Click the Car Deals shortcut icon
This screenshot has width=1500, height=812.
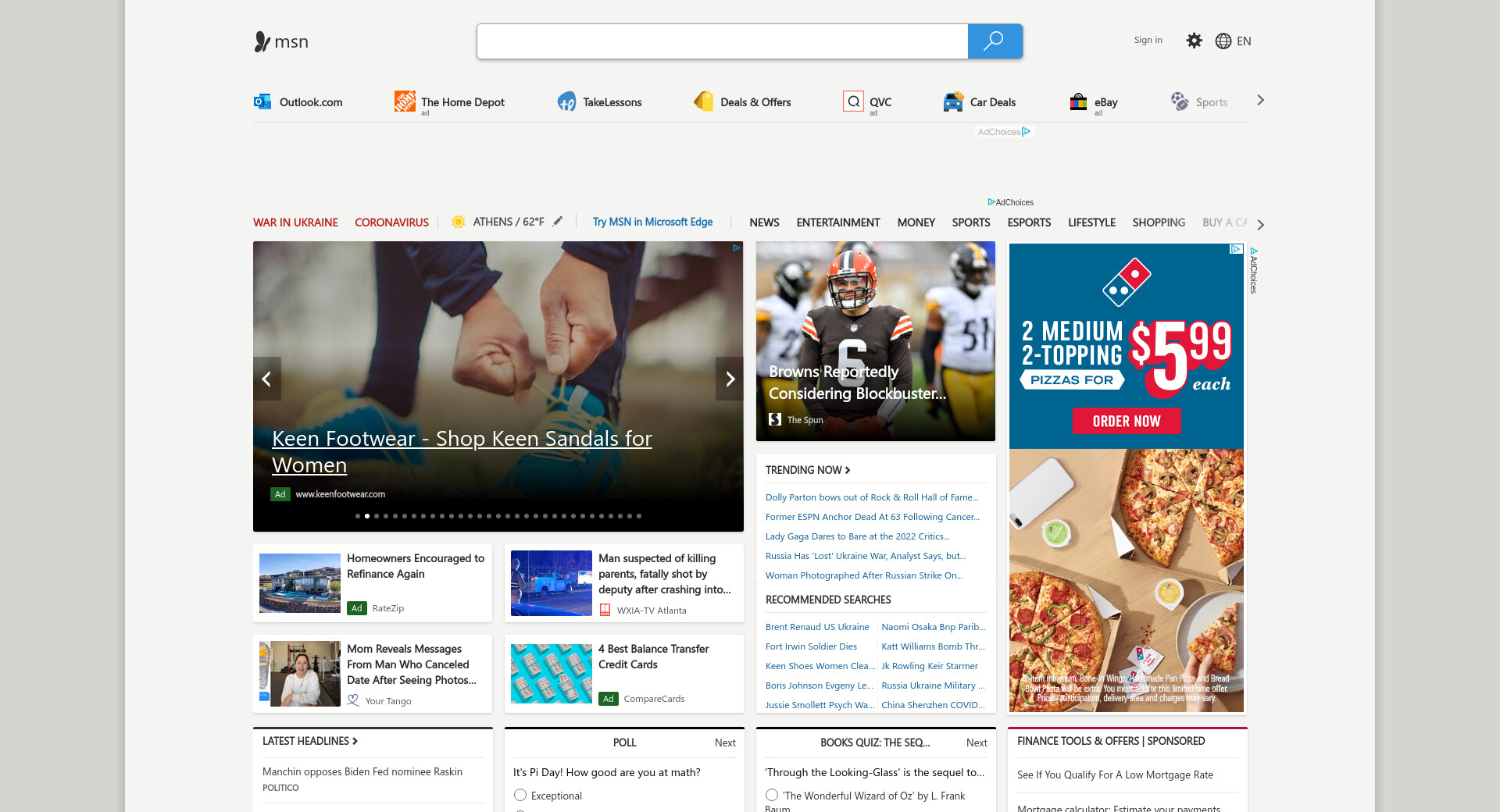pyautogui.click(x=953, y=101)
